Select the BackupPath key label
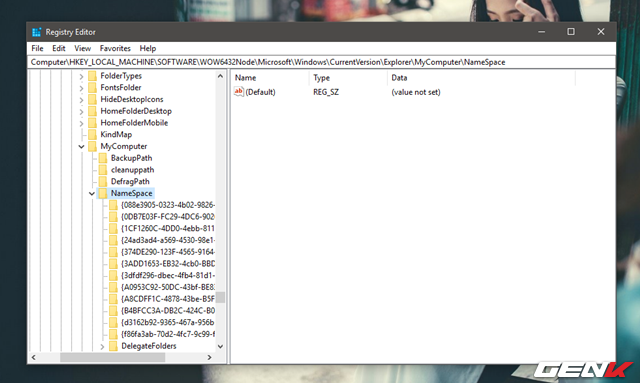 coord(131,158)
